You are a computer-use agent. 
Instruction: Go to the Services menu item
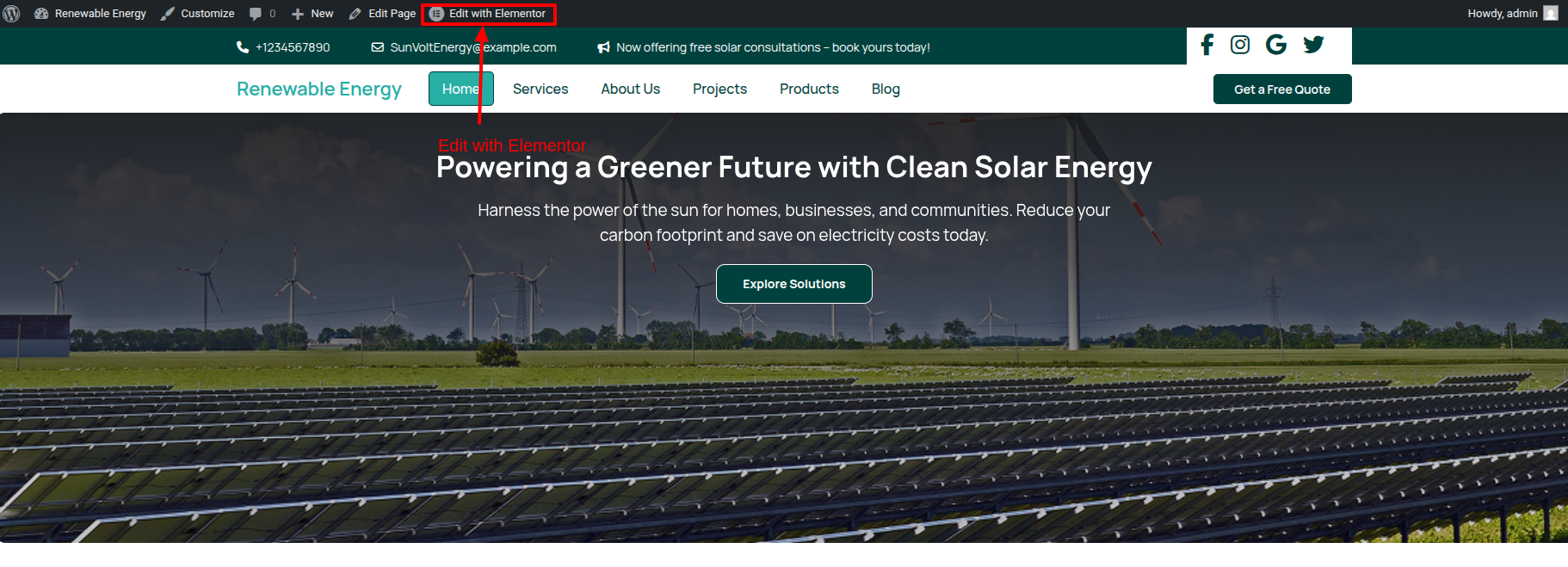540,89
